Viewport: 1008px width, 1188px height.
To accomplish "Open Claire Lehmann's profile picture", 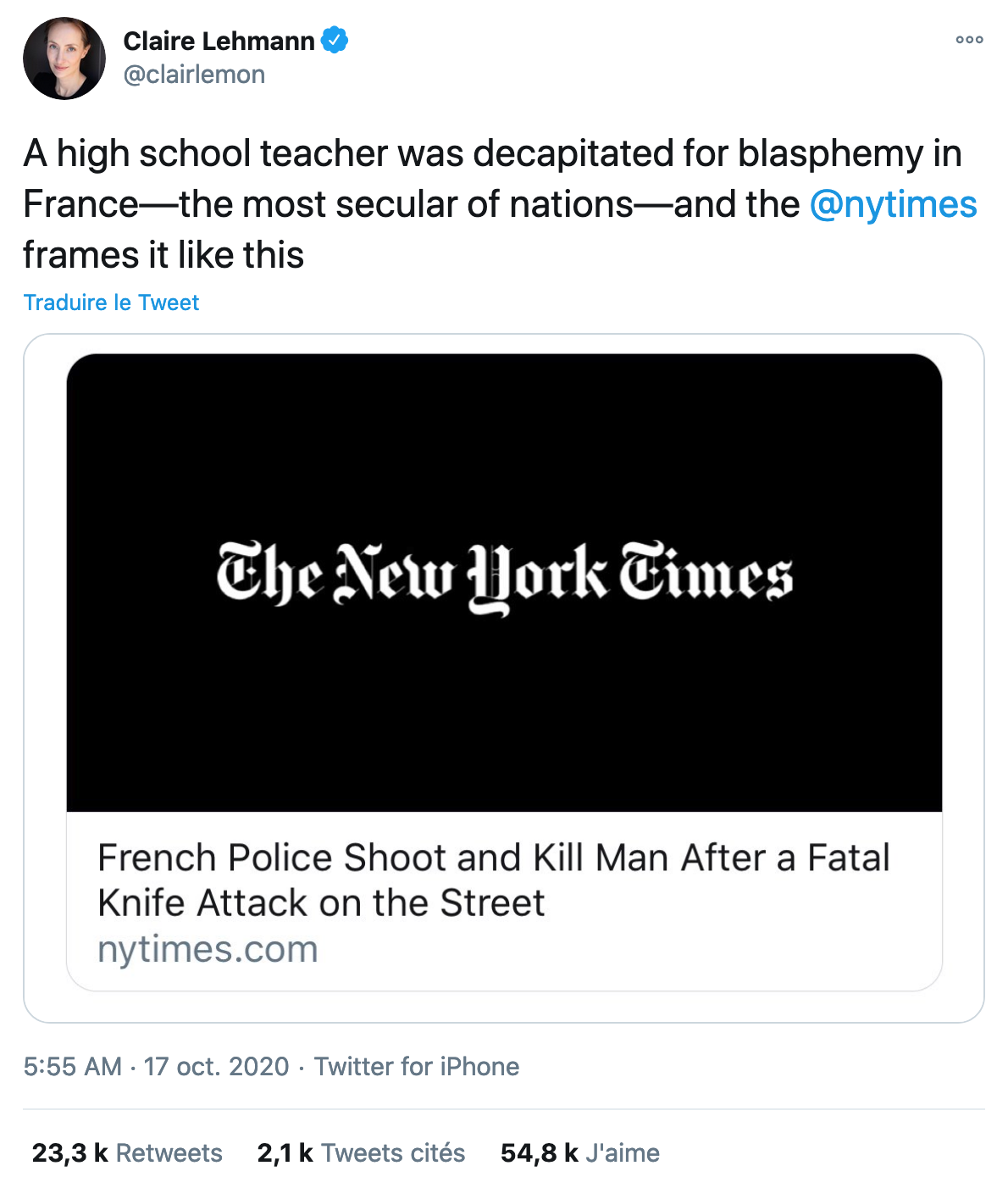I will 64,58.
